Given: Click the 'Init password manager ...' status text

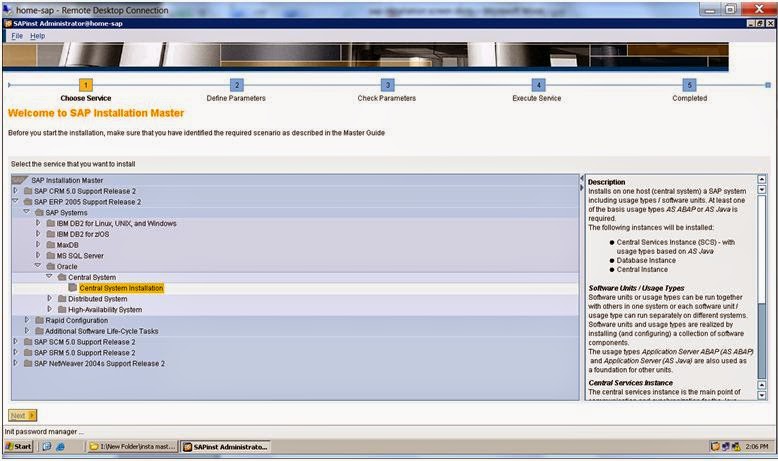Looking at the screenshot, I should tap(44, 432).
